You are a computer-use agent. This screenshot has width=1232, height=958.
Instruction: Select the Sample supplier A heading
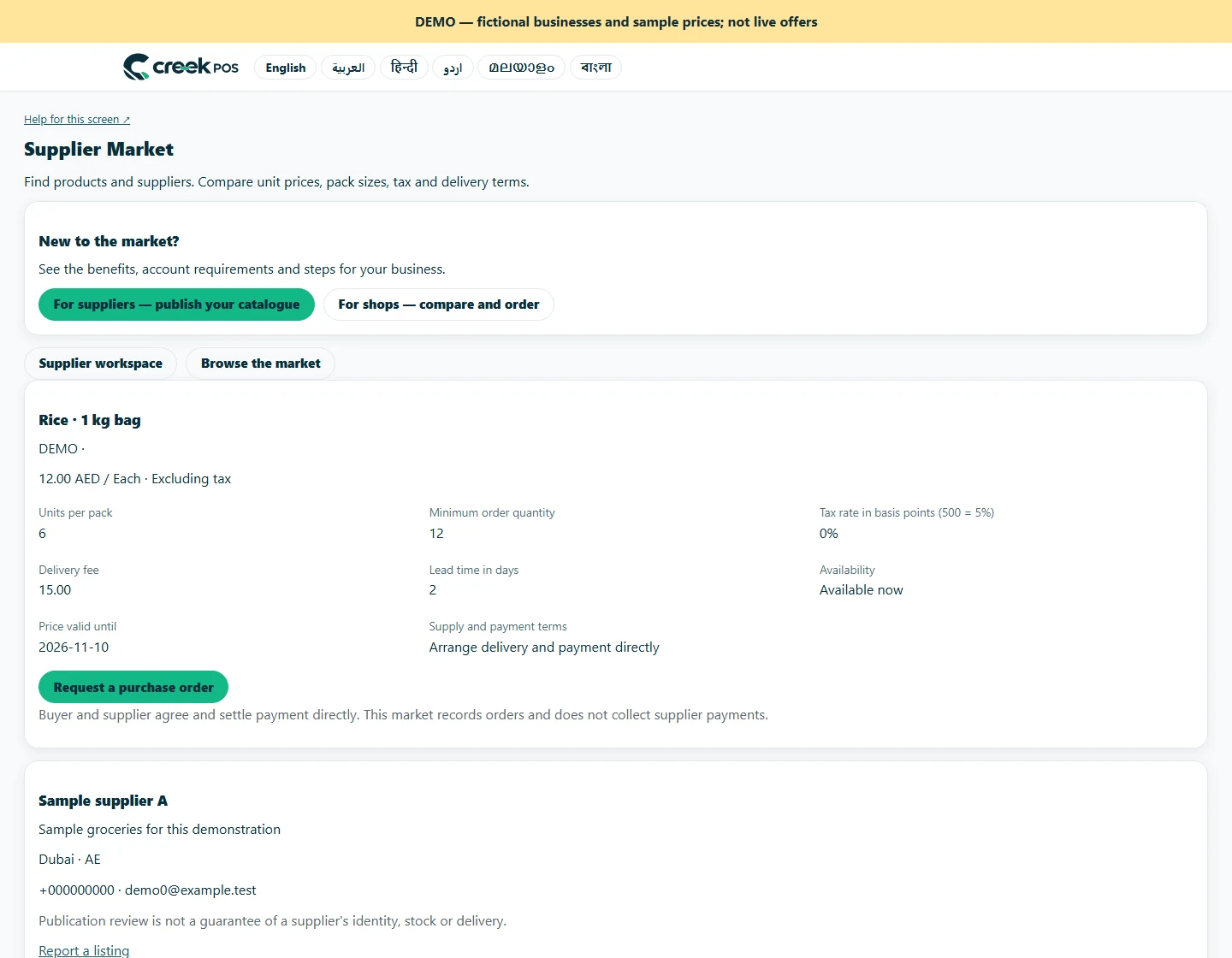tap(103, 801)
